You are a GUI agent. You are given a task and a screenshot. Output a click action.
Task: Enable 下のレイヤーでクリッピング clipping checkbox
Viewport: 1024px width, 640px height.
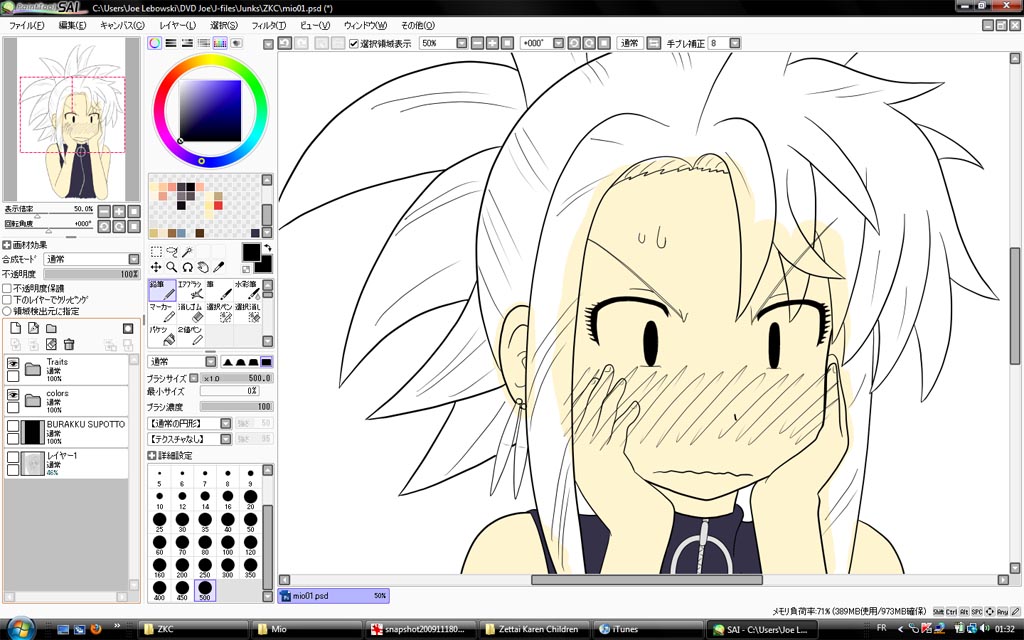tap(7, 300)
